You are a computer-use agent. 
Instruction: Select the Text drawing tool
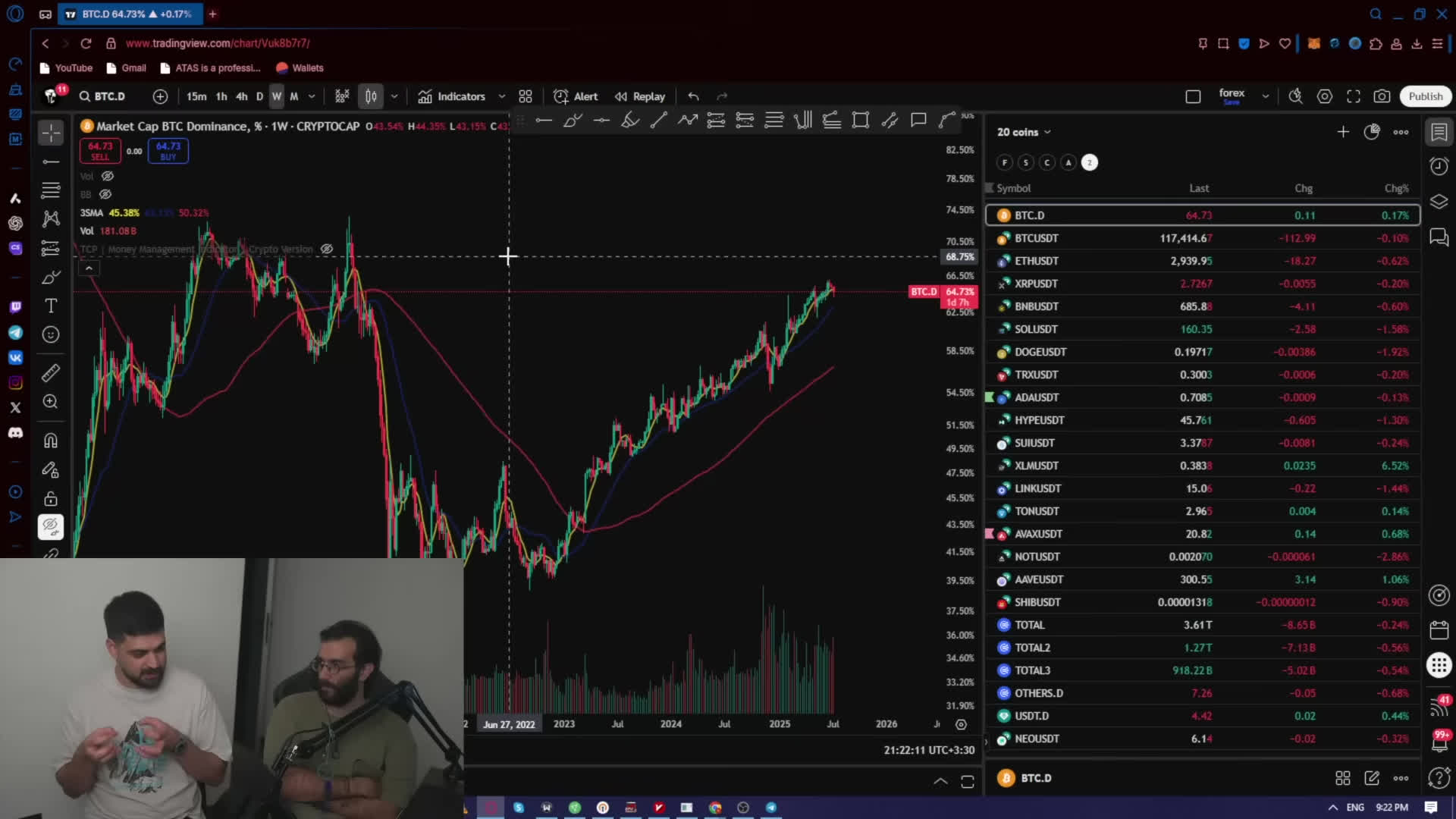click(51, 306)
